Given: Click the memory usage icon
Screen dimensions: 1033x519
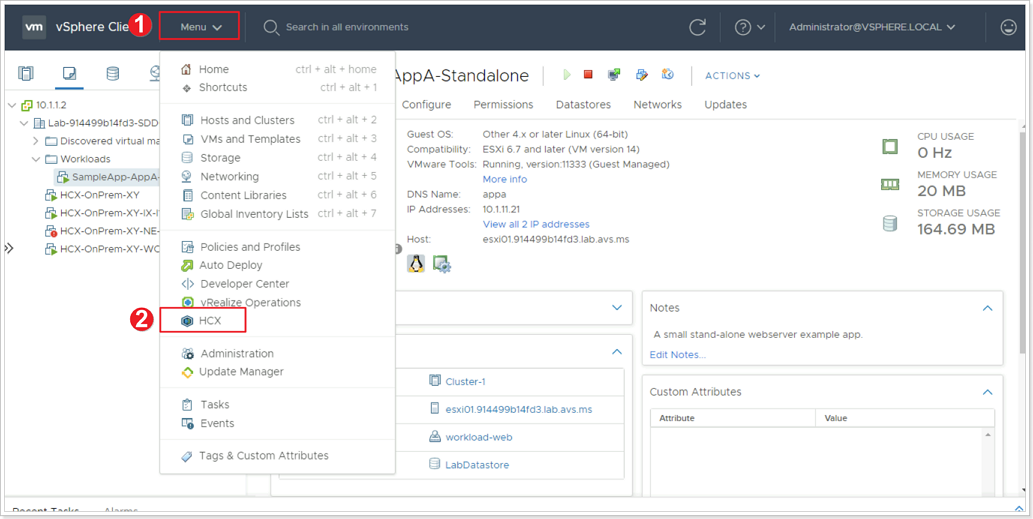Looking at the screenshot, I should pyautogui.click(x=890, y=184).
